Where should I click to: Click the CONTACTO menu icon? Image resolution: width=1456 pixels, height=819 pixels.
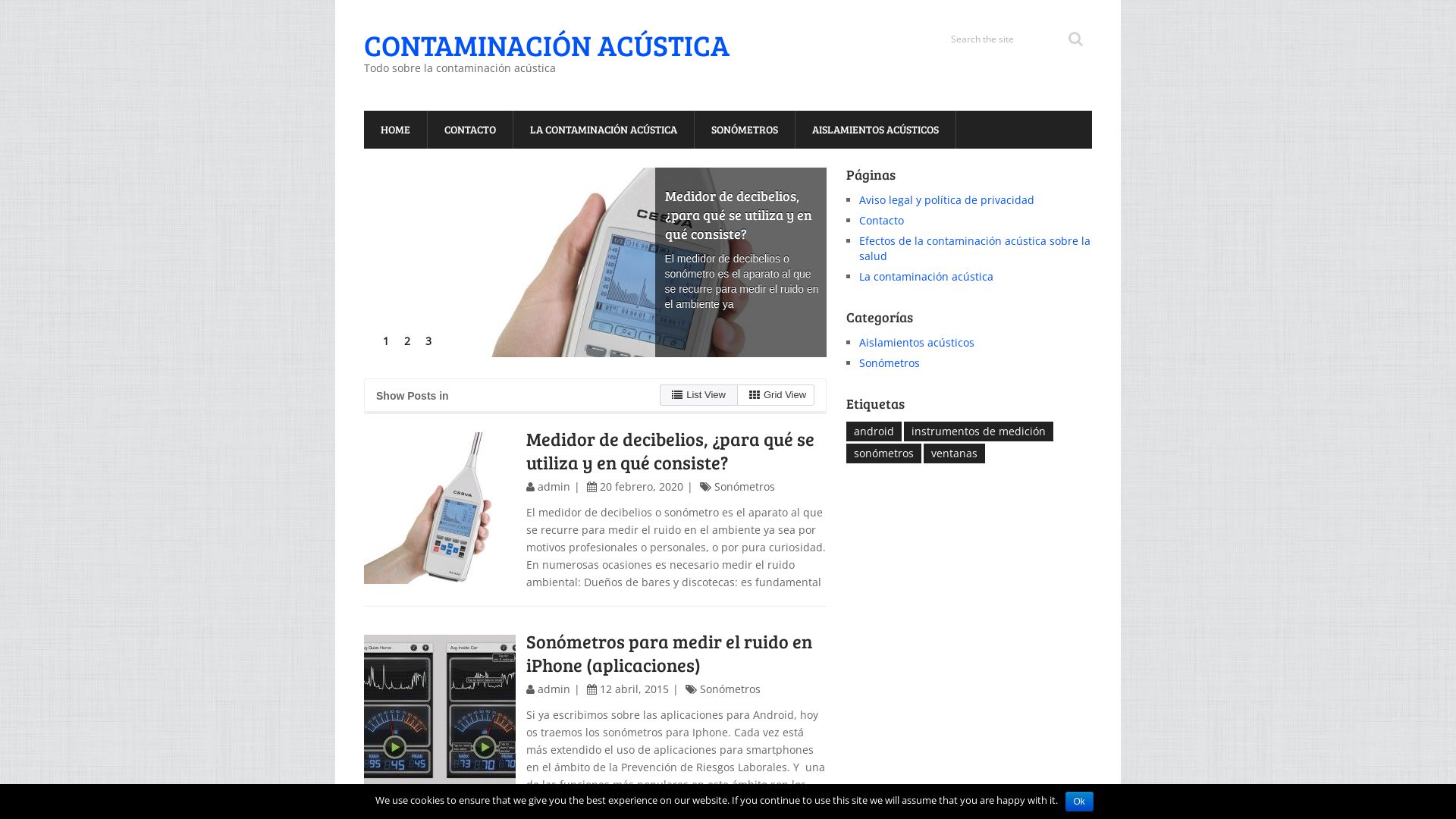coord(470,129)
